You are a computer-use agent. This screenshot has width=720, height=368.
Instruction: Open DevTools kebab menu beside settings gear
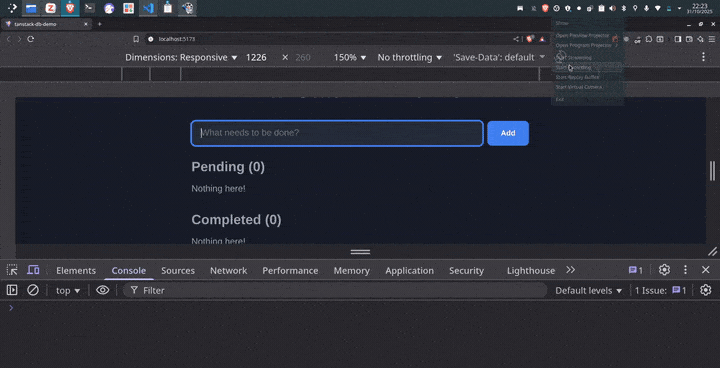[x=685, y=270]
